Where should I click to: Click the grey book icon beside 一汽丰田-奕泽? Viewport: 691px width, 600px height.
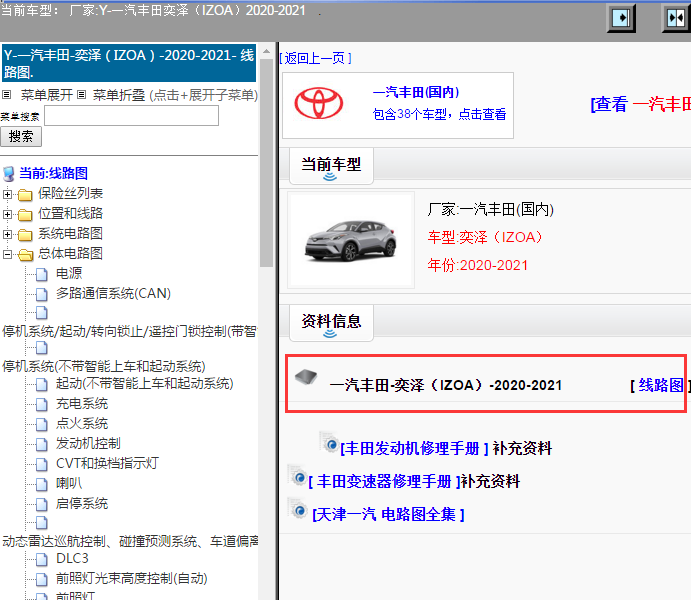pos(306,377)
